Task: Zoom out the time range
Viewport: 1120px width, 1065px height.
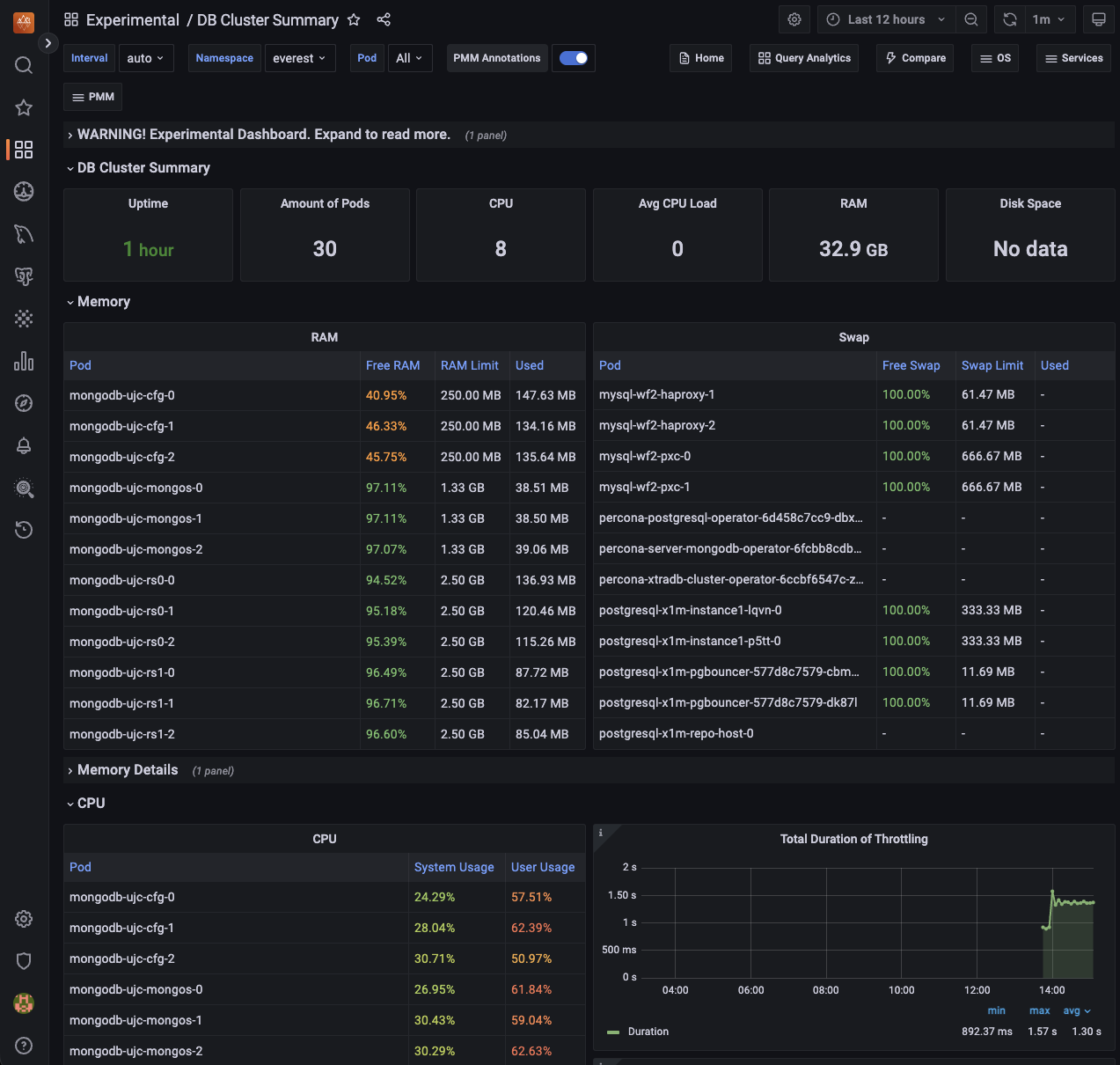Action: 971,19
